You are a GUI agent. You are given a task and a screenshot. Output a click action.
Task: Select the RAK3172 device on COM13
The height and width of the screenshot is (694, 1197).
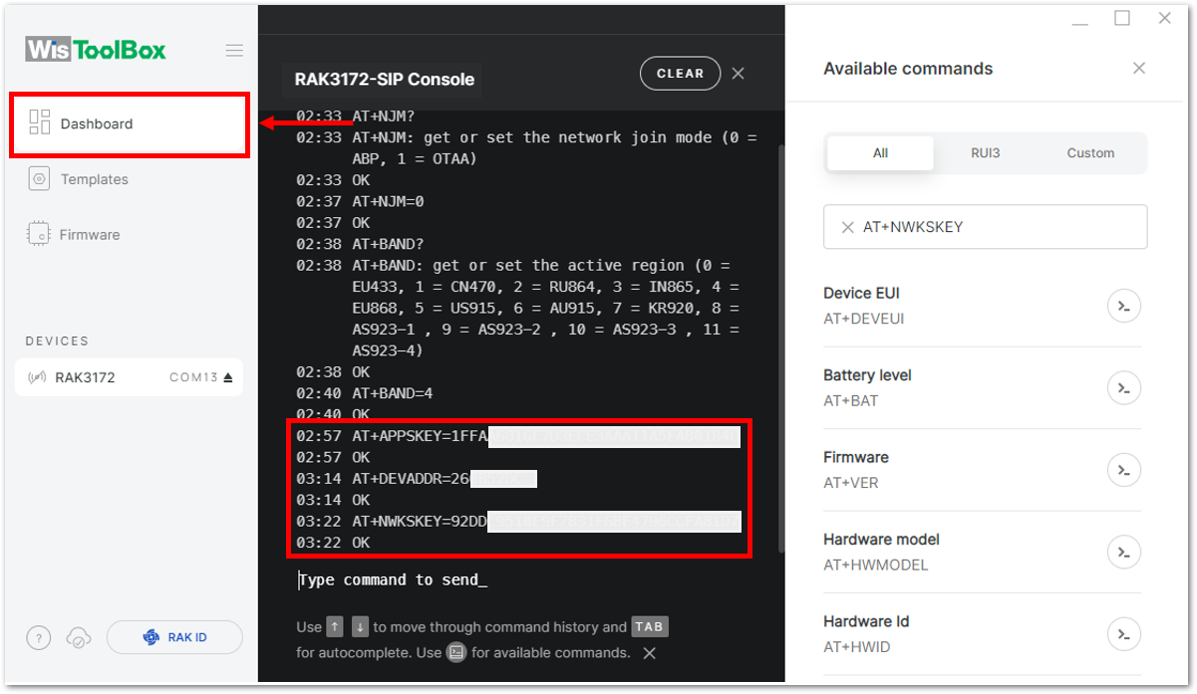point(129,377)
